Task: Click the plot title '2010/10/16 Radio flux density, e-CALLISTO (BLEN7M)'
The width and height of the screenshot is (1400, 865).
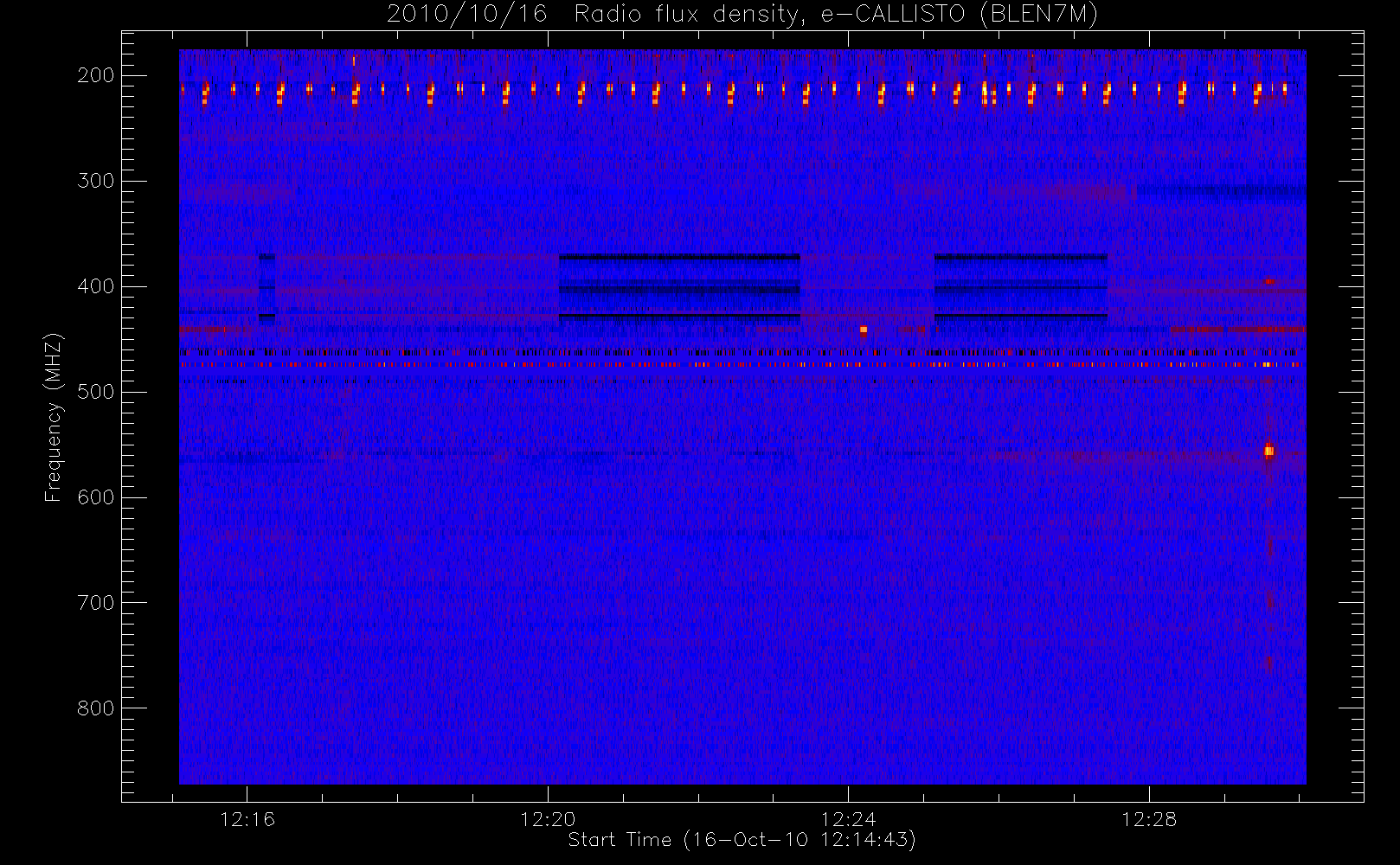Action: (742, 15)
